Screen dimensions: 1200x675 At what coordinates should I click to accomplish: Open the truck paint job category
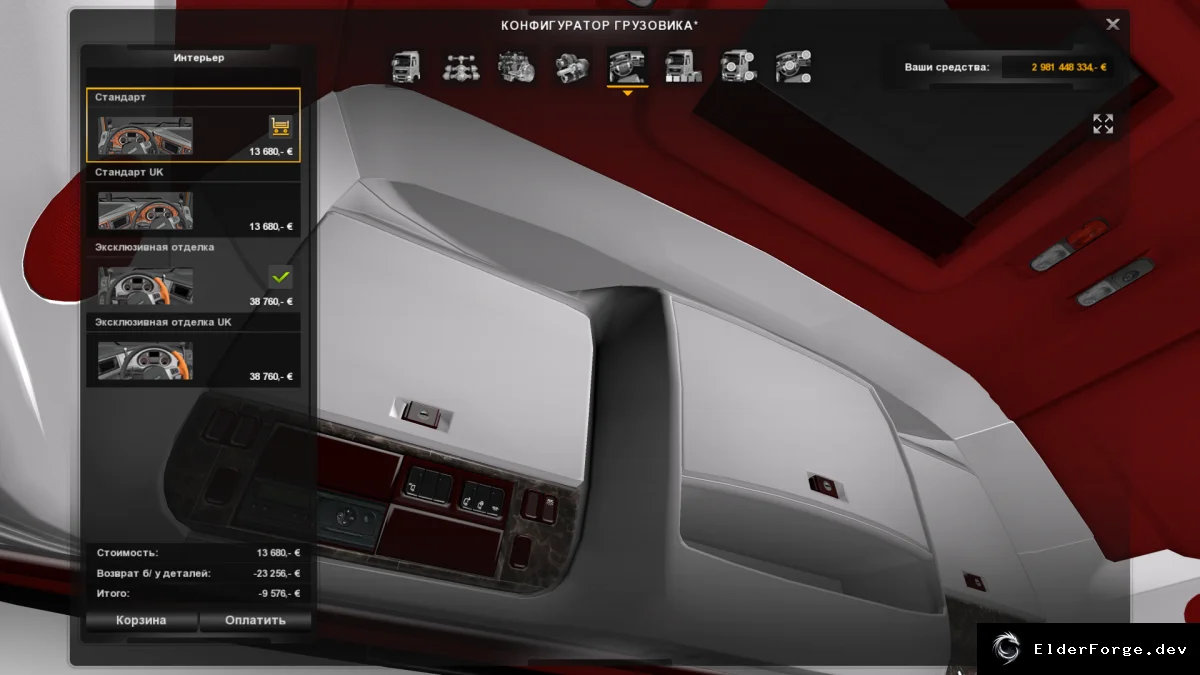point(684,67)
